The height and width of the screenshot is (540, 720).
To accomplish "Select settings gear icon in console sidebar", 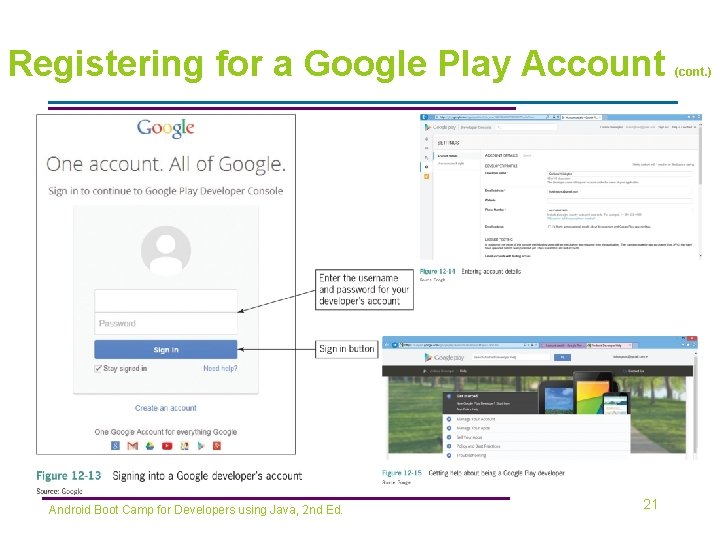I will (x=427, y=167).
